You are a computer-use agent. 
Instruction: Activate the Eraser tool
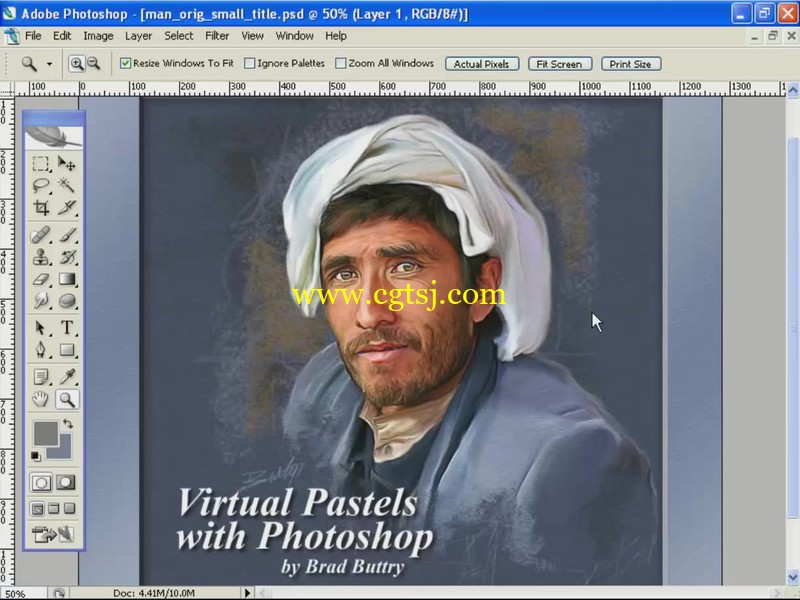click(x=41, y=279)
